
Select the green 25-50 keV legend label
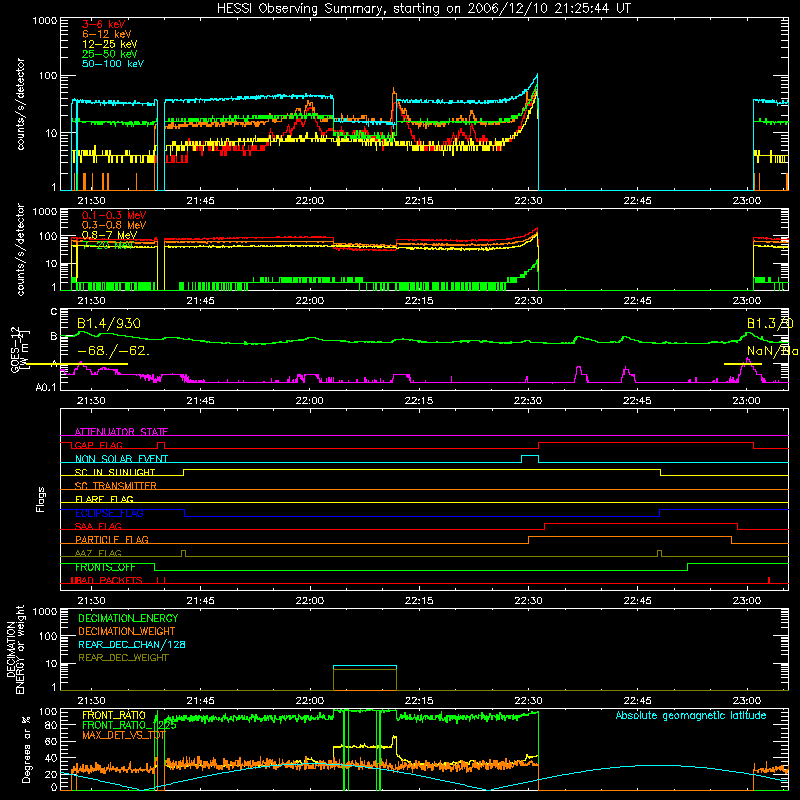pyautogui.click(x=109, y=54)
